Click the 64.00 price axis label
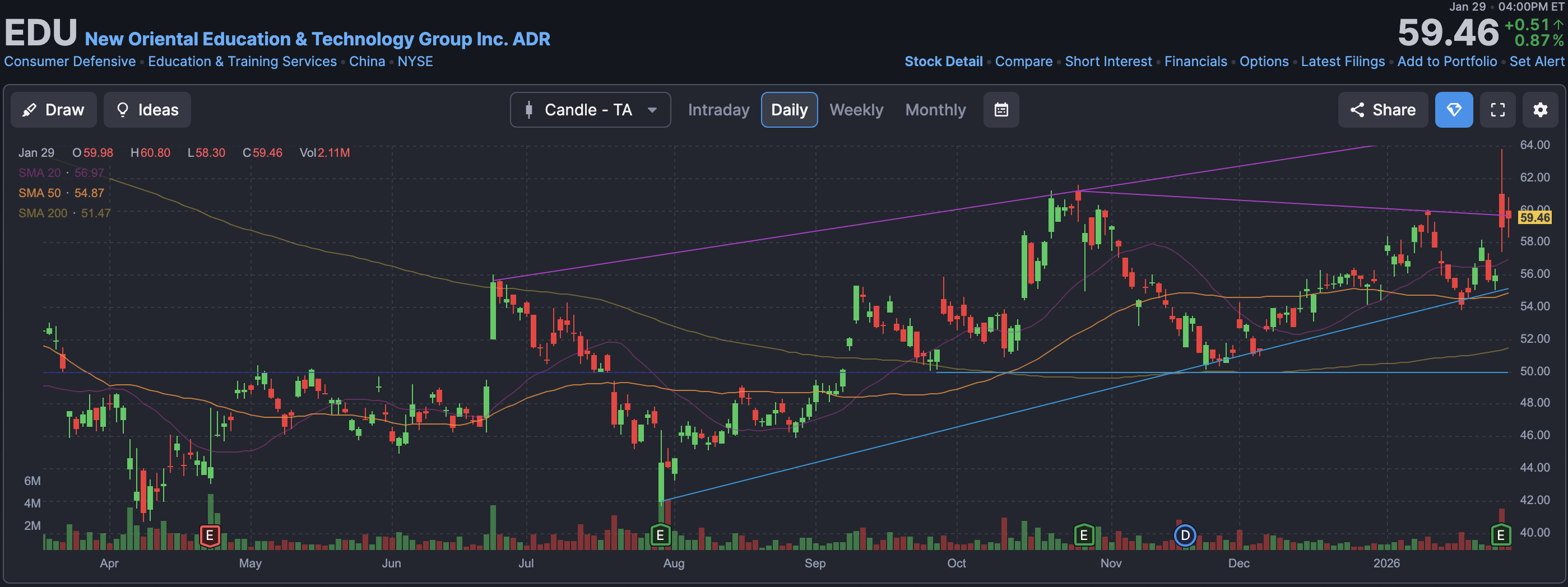This screenshot has height=587, width=1568. [x=1534, y=145]
